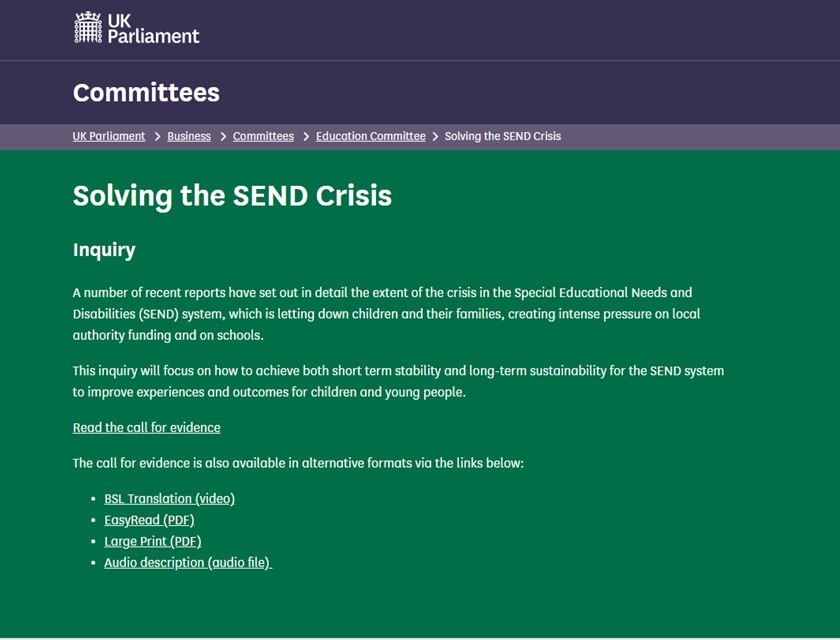The width and height of the screenshot is (840, 640).
Task: Go to the Committees breadcrumb entry
Action: pos(262,136)
